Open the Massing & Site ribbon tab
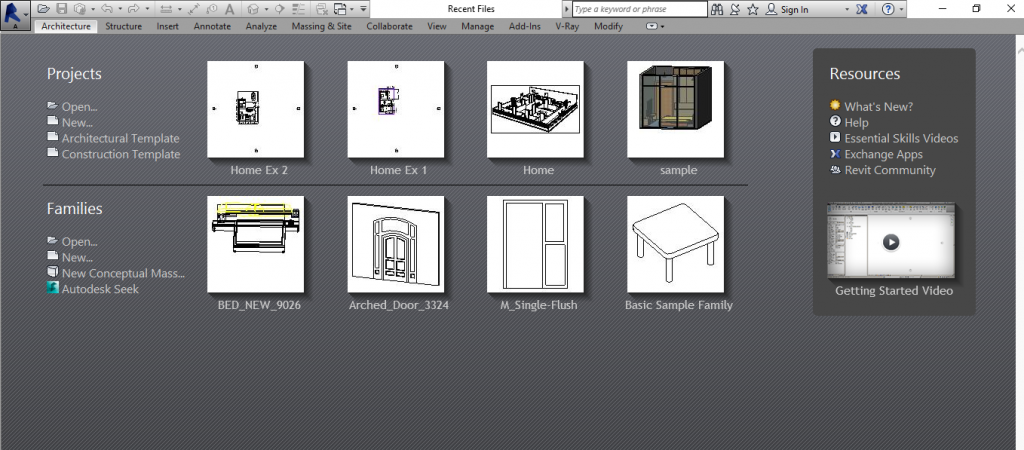 [321, 26]
